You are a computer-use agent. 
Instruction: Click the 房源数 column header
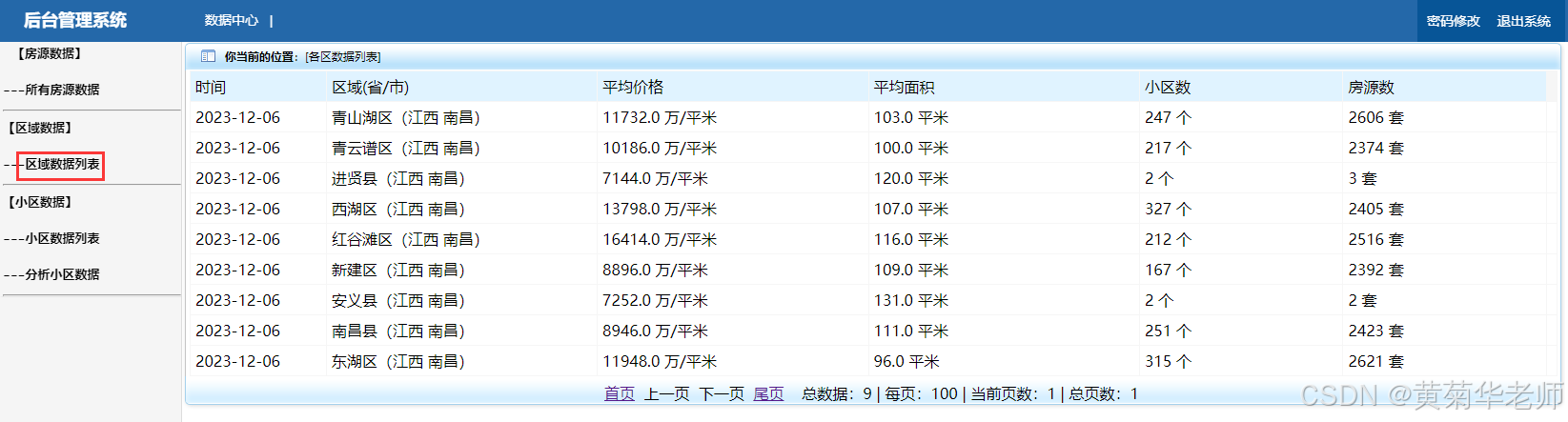pos(1371,87)
